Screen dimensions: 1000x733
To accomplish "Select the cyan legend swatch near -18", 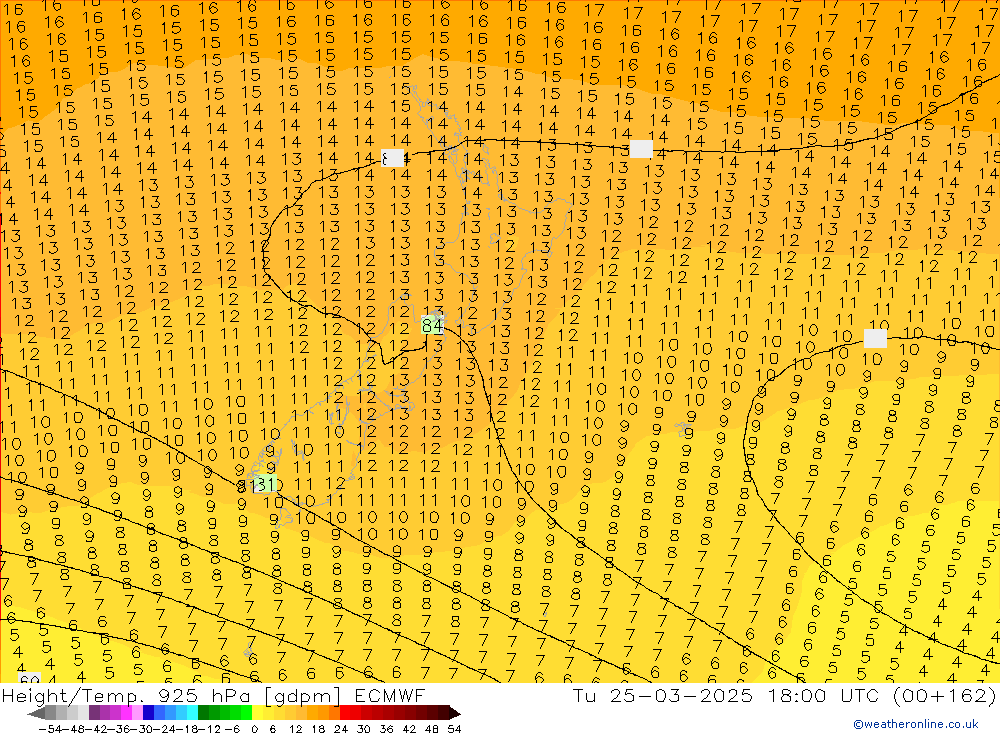I will tap(193, 713).
